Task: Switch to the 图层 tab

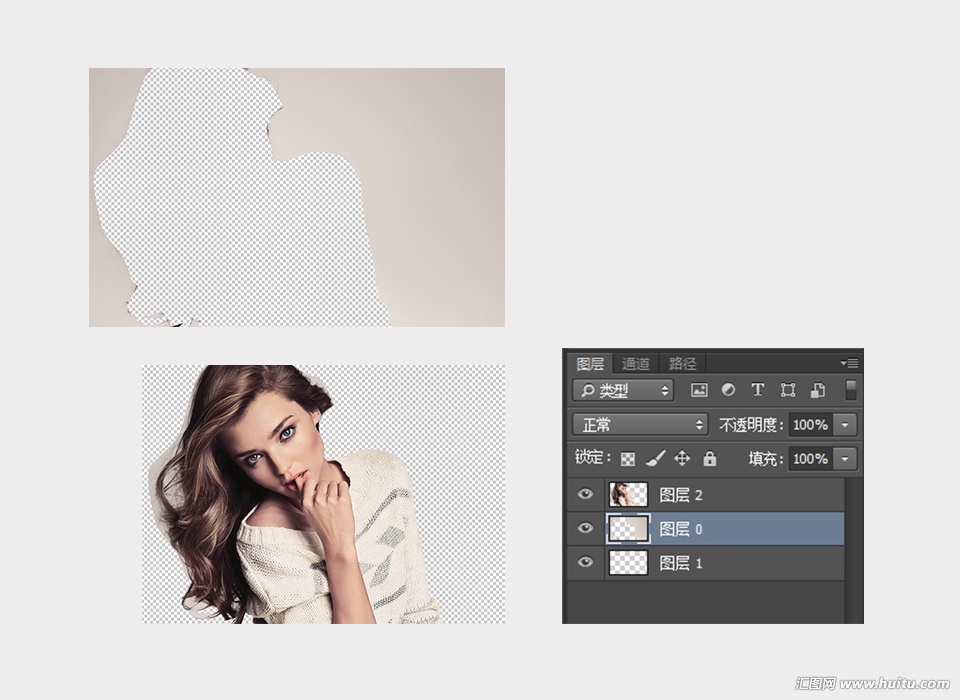Action: pyautogui.click(x=590, y=364)
